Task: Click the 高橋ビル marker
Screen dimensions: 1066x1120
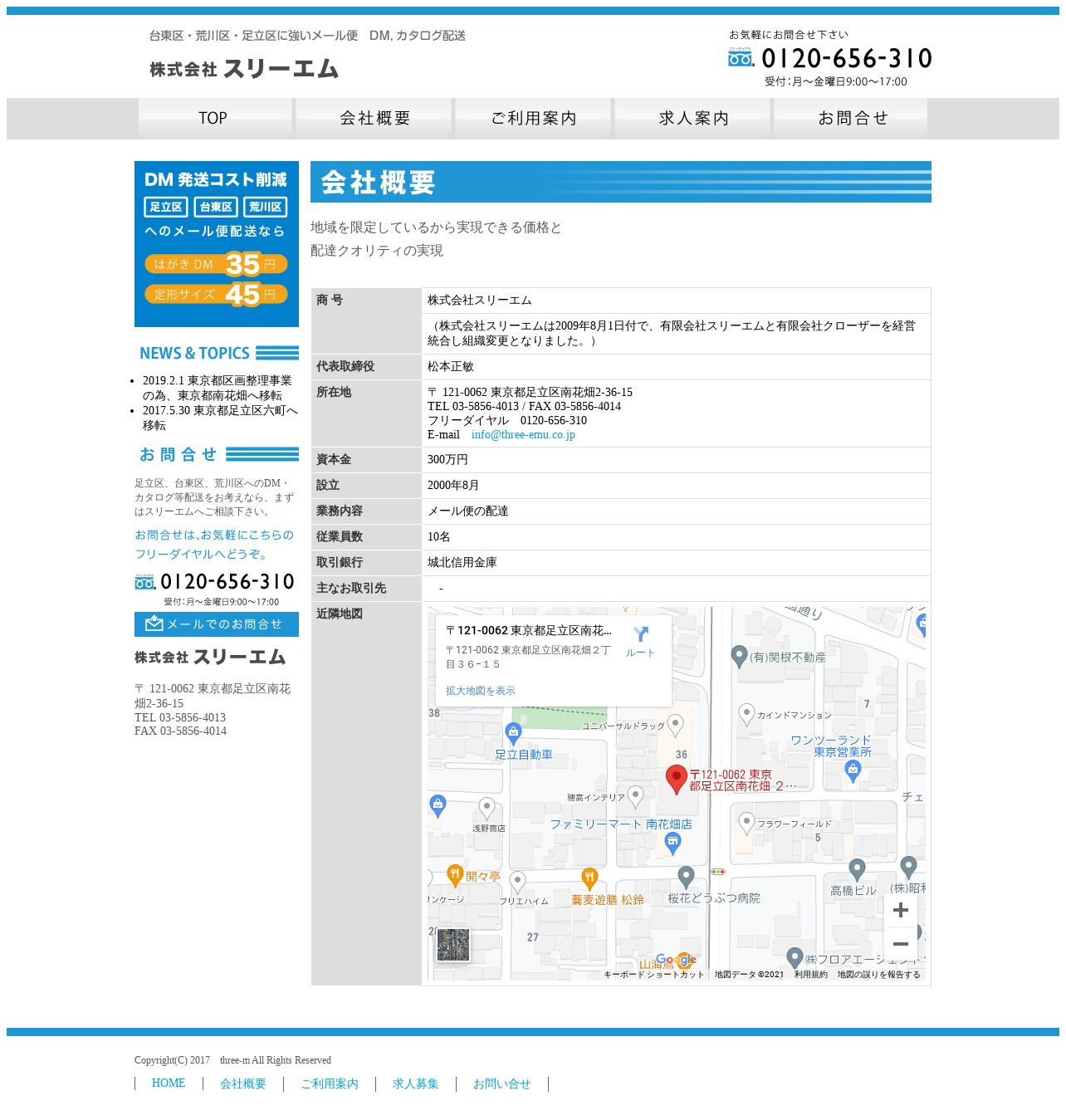Action: coord(858,869)
